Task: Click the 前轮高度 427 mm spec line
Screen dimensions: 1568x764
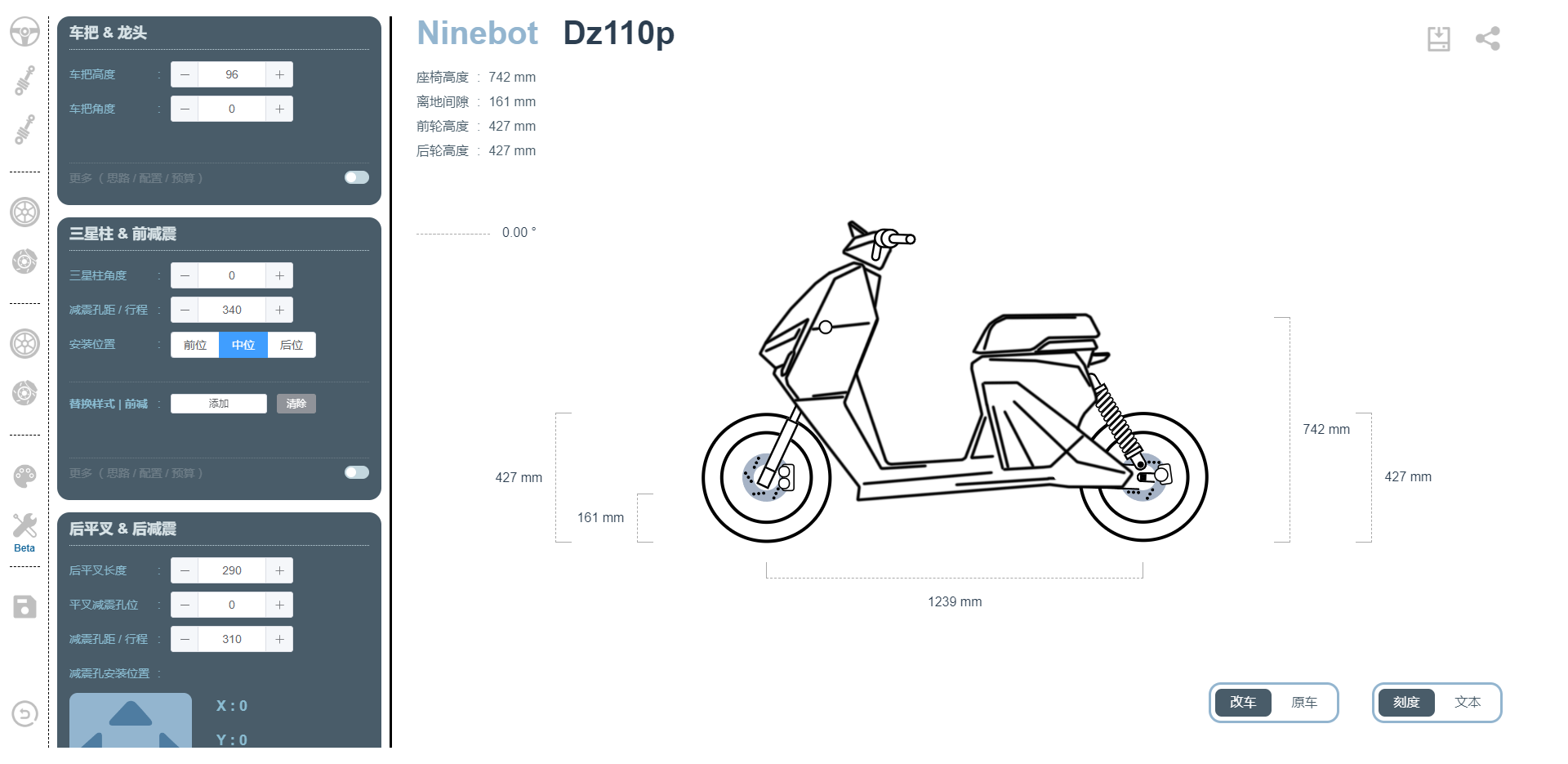Action: coord(476,126)
